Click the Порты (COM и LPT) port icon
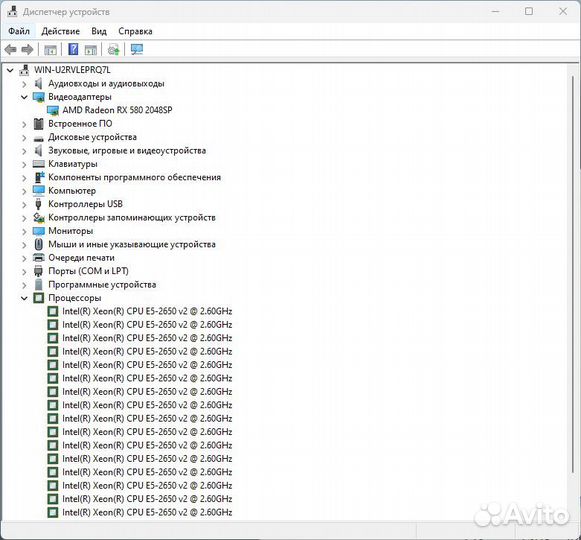Image resolution: width=581 pixels, height=540 pixels. point(38,271)
